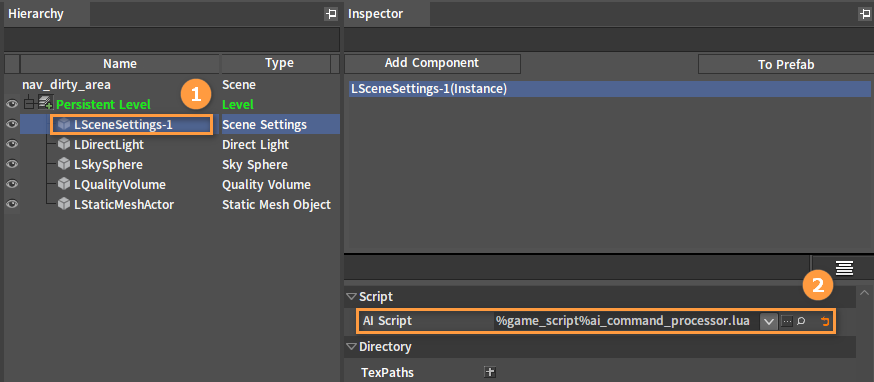Toggle LDirectLight eye icon
The height and width of the screenshot is (382, 874).
(x=12, y=144)
